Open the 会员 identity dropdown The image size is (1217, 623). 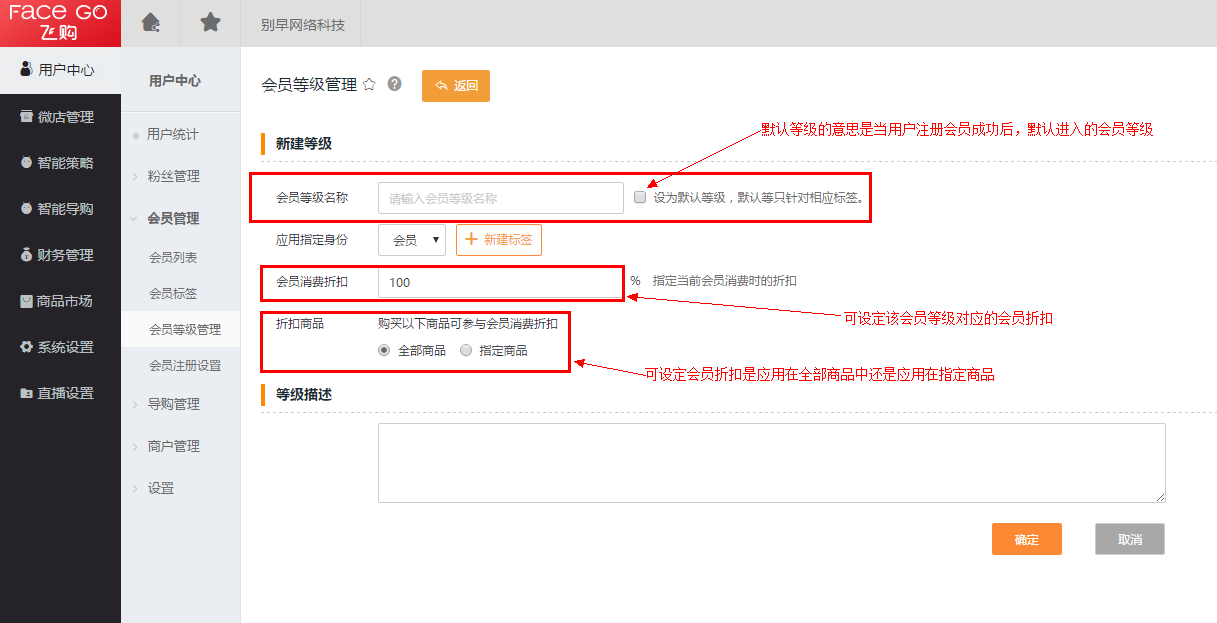(x=412, y=240)
